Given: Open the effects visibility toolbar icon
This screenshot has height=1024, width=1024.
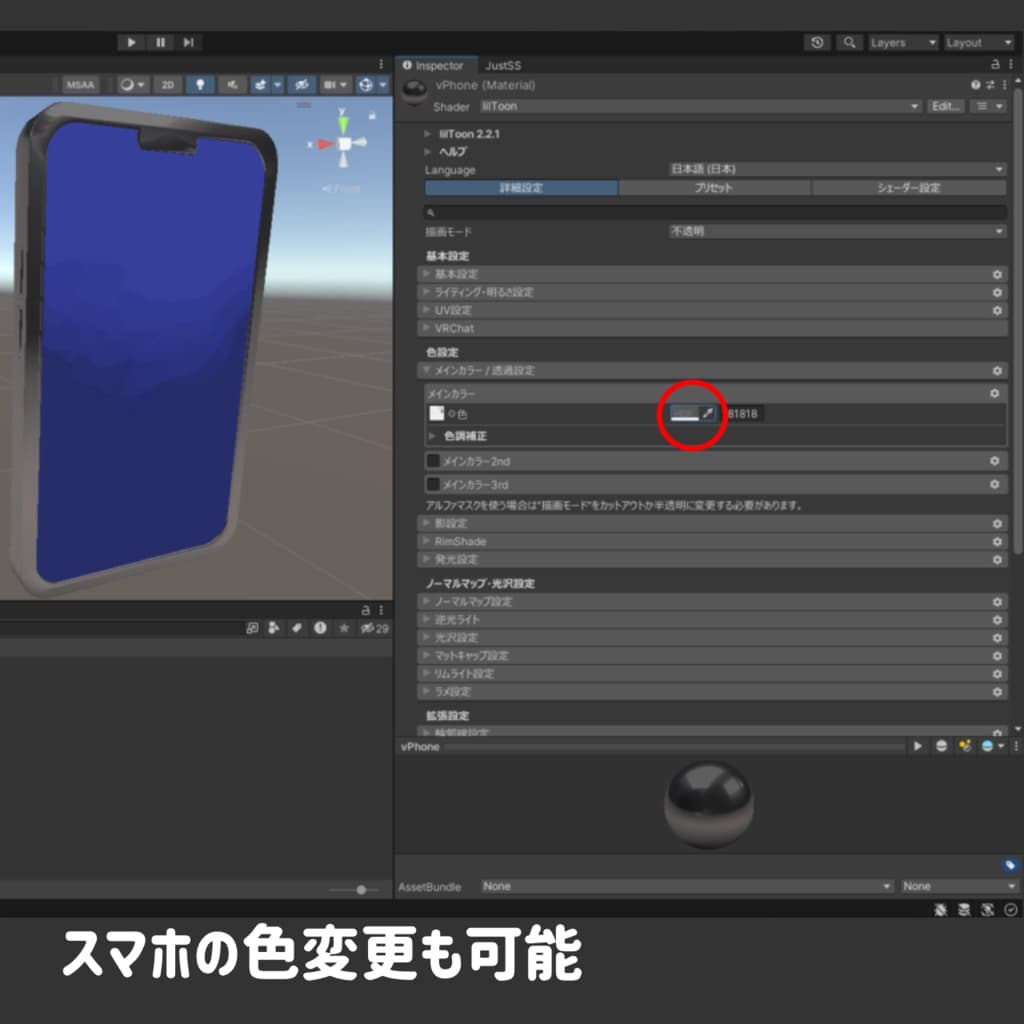Looking at the screenshot, I should [x=262, y=84].
